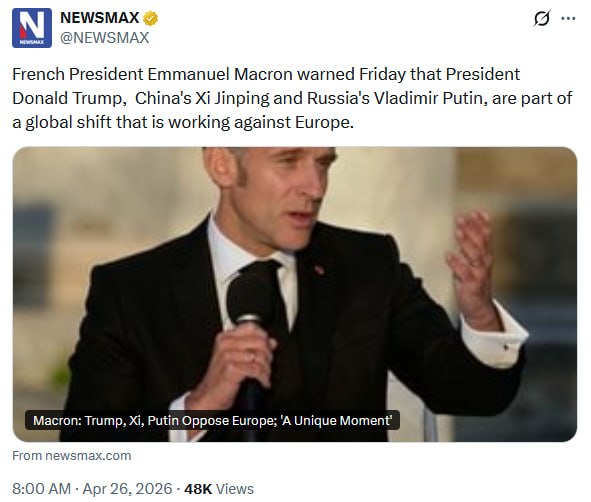Screen dimensions: 591x502
Task: Open the Macron article preview image
Action: pos(295,294)
